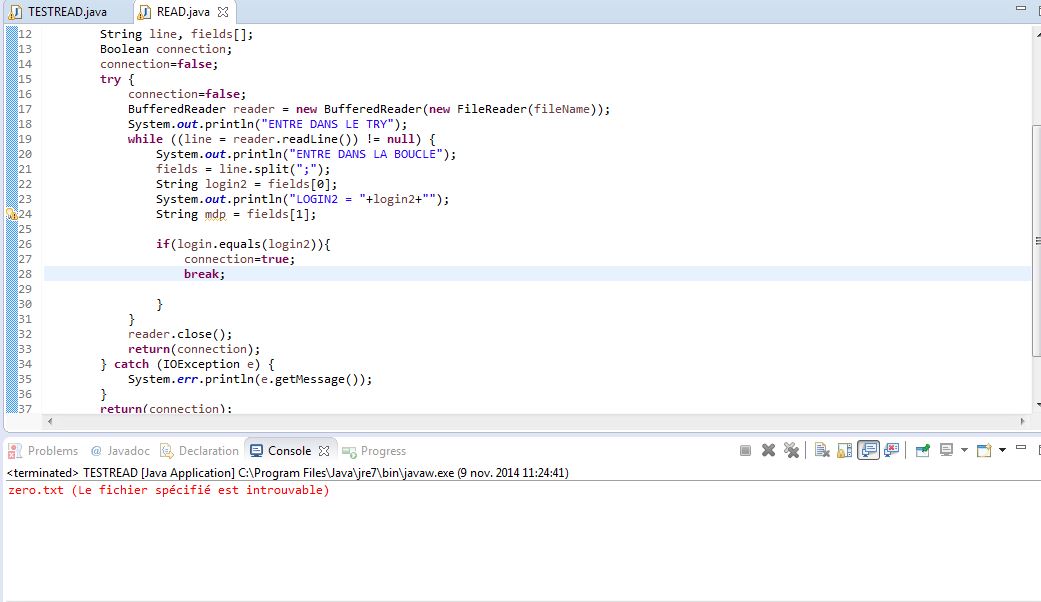Close the READ.java editor tab

click(x=223, y=12)
